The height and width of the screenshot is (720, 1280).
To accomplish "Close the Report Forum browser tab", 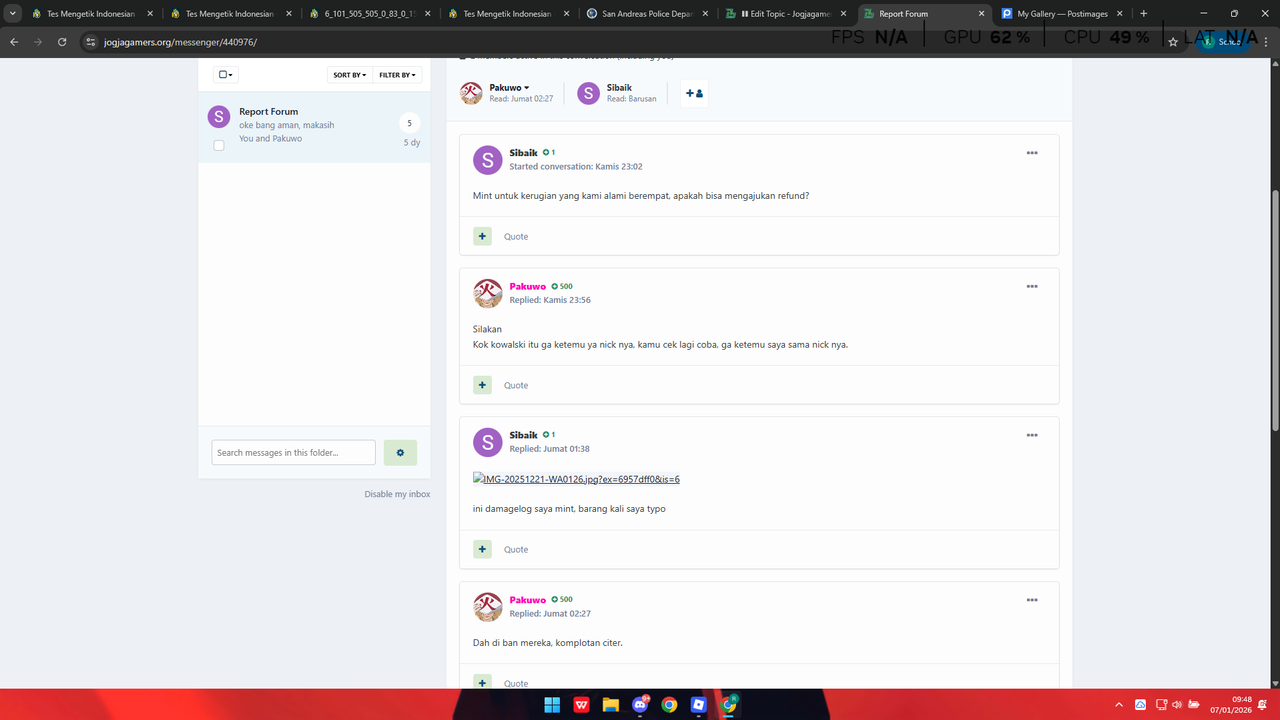I will (982, 14).
